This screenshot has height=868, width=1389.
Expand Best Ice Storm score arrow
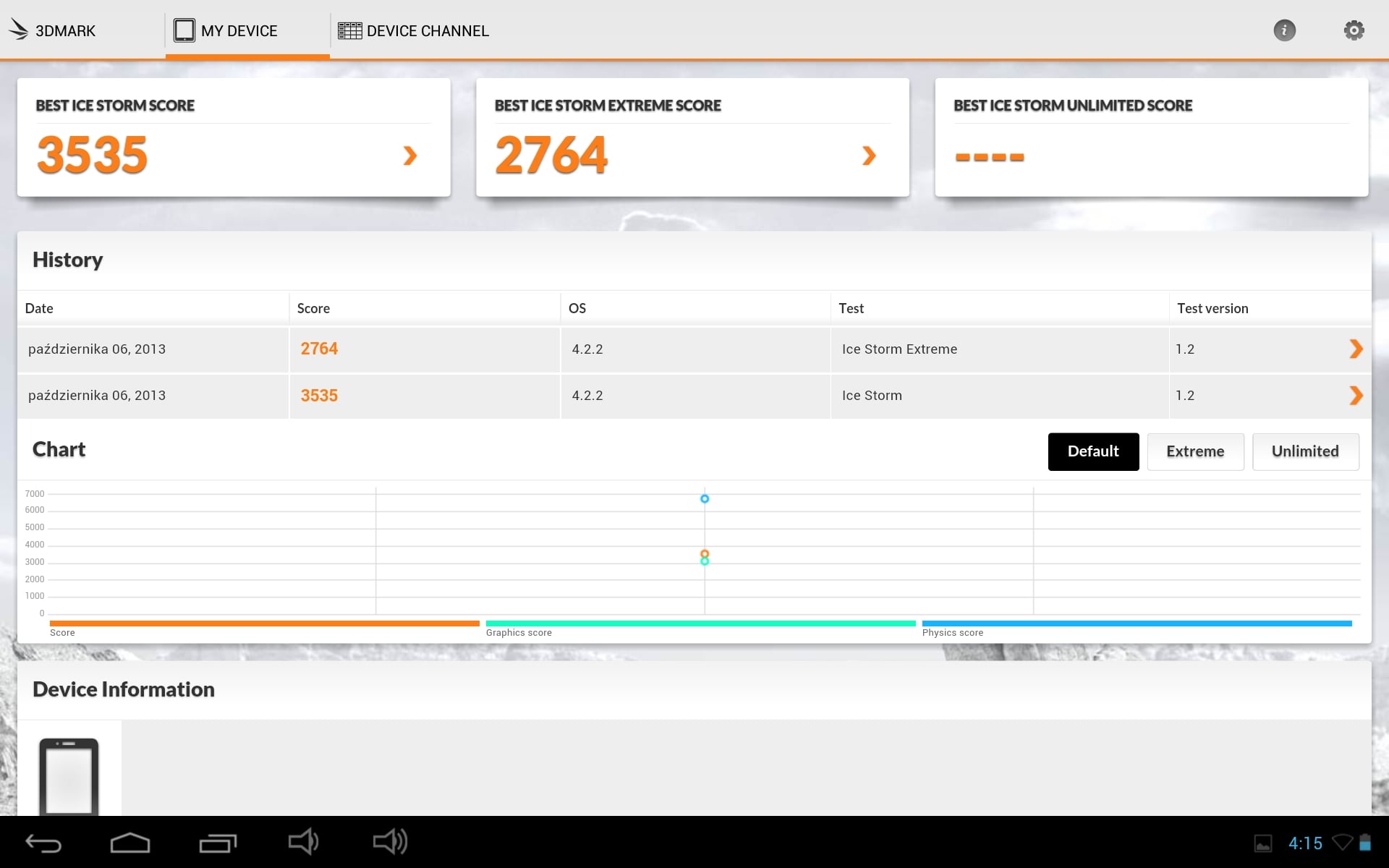[410, 155]
